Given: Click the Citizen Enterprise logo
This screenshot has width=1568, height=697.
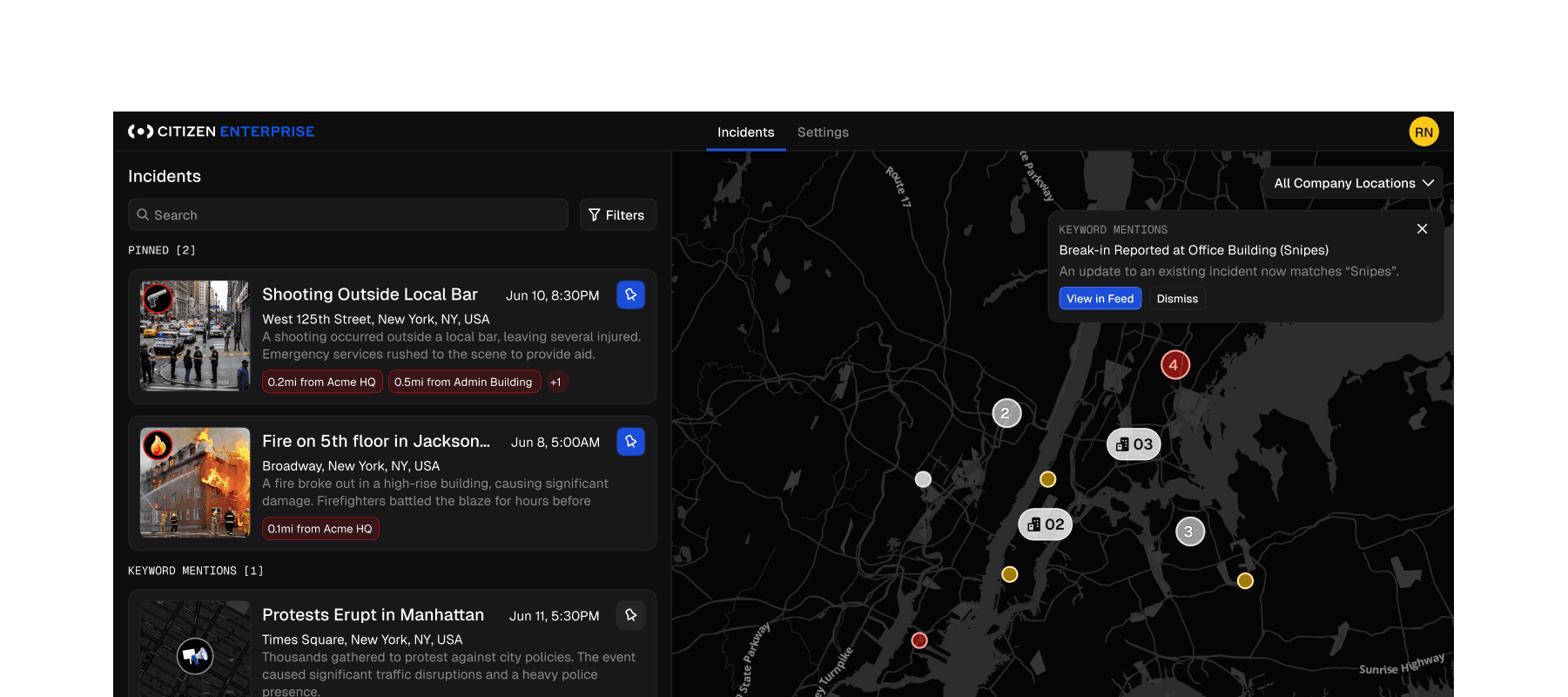Looking at the screenshot, I should tap(221, 132).
